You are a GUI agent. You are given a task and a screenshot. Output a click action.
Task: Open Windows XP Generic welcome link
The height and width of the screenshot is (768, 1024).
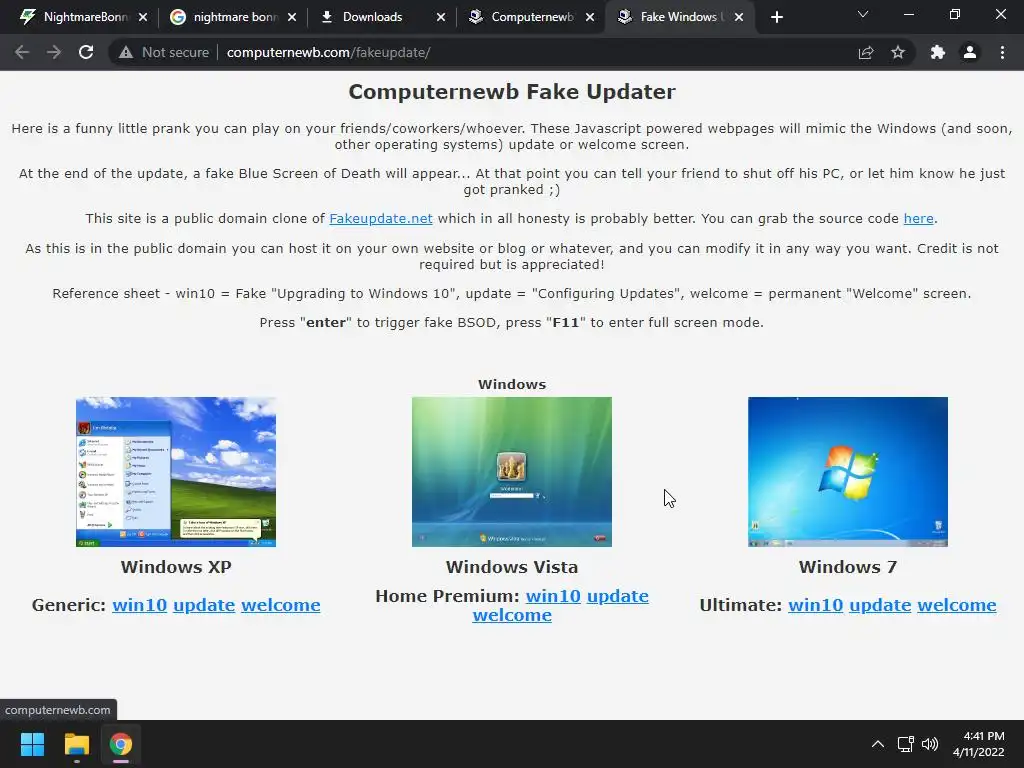coord(281,605)
